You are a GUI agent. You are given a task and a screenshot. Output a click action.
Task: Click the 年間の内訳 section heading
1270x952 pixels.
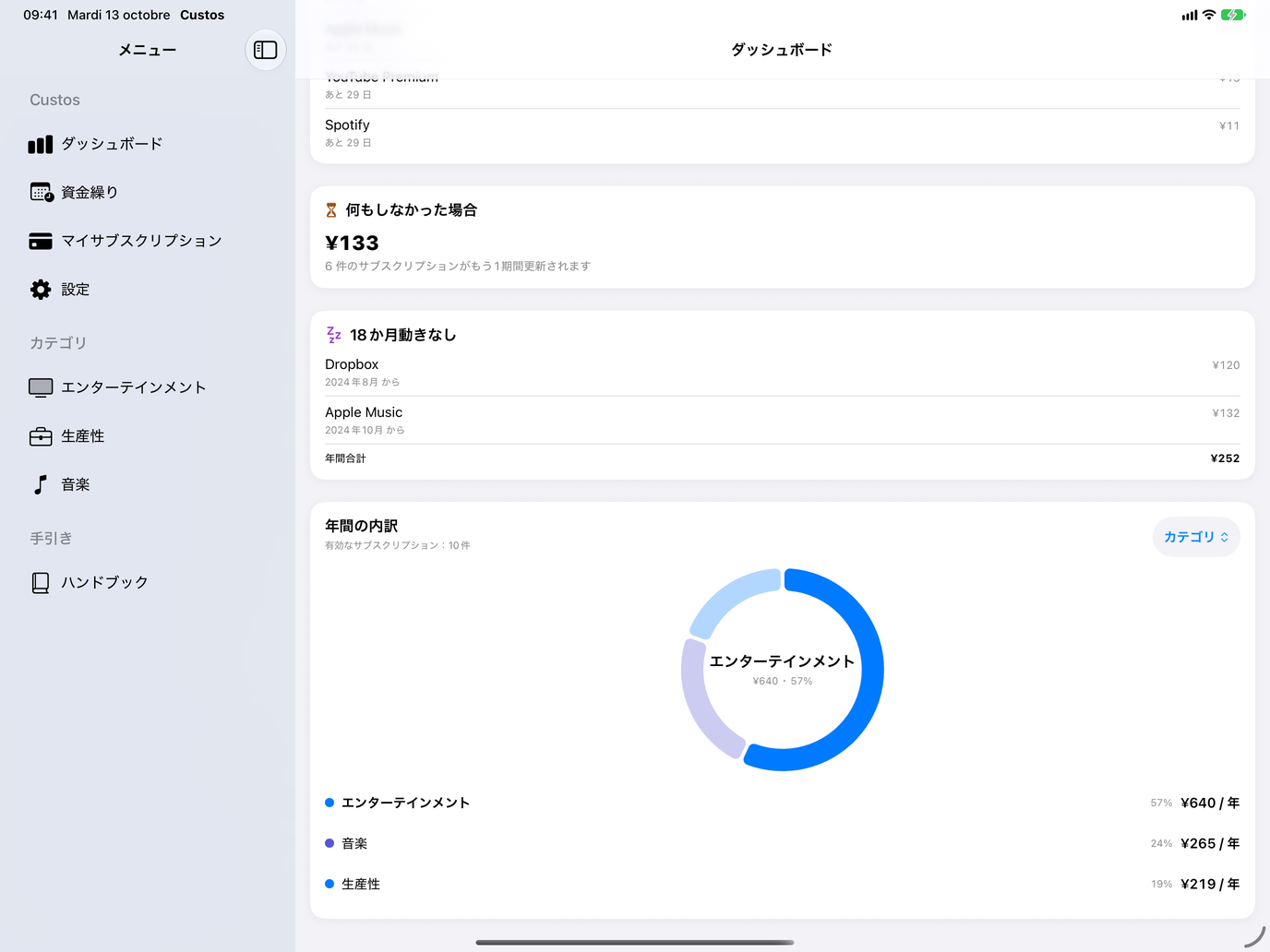tap(361, 526)
